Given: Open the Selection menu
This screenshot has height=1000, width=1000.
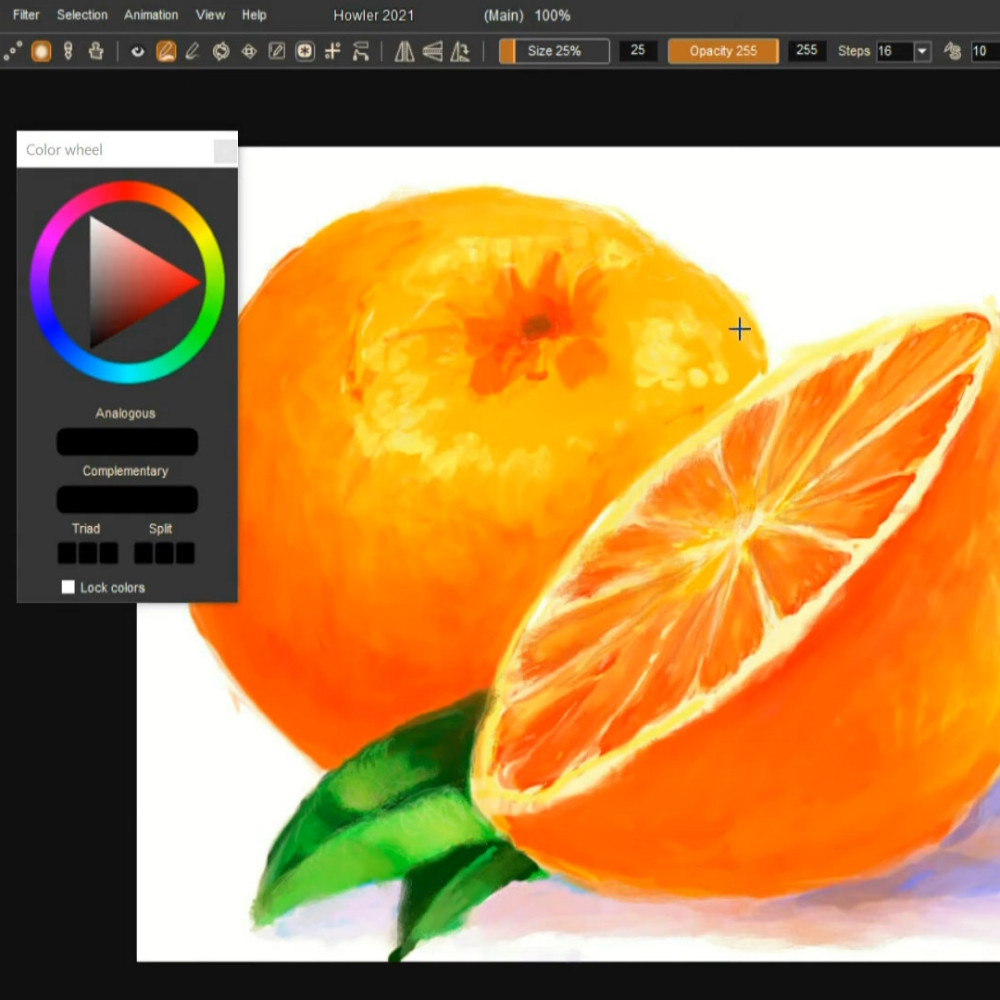Looking at the screenshot, I should (x=82, y=15).
